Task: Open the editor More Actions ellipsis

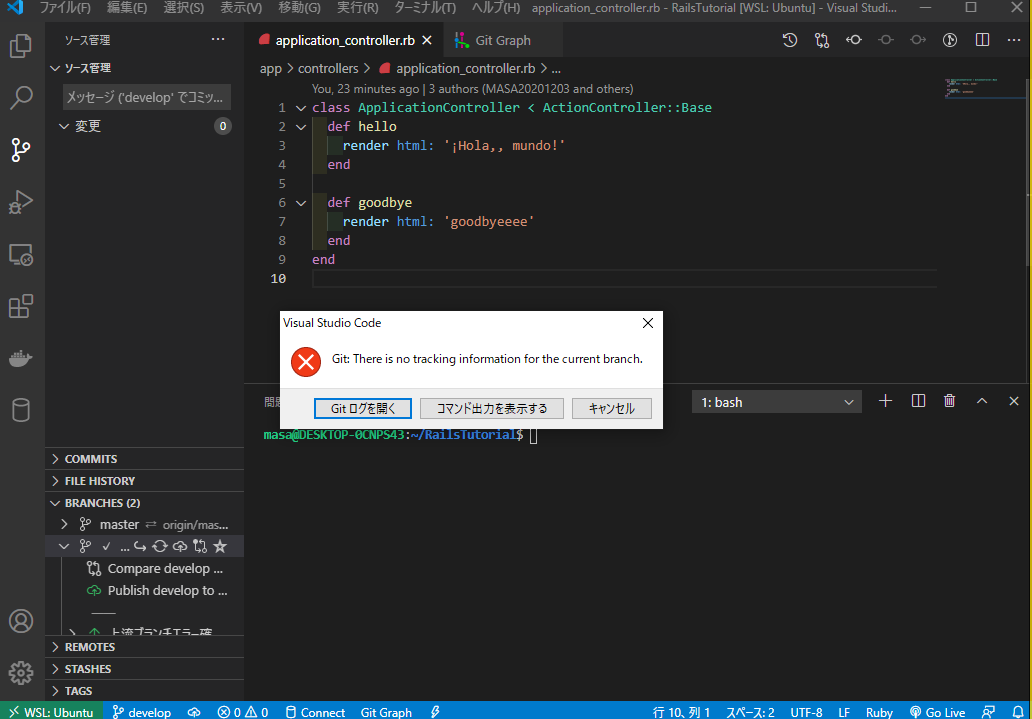Action: (1014, 40)
